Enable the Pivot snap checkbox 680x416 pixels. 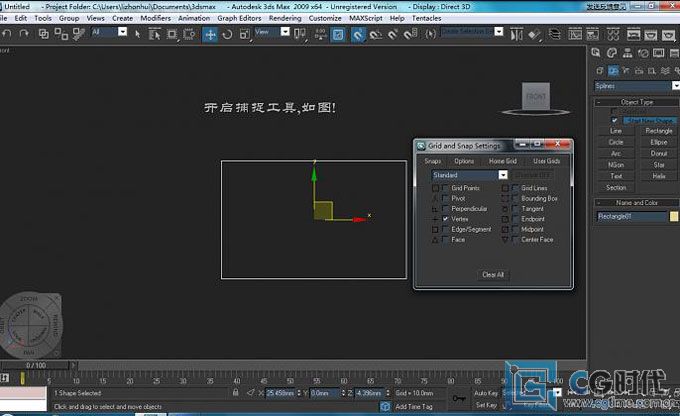point(445,198)
